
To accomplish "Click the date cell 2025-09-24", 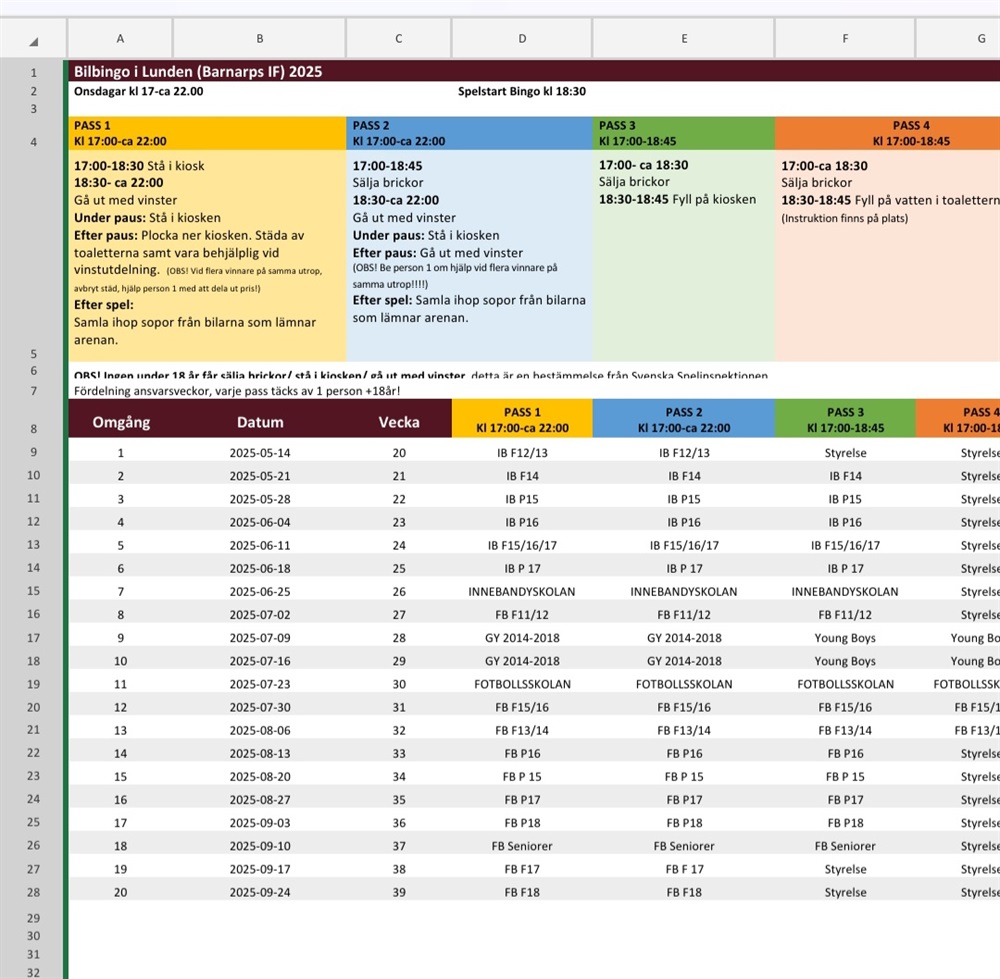I will point(260,892).
